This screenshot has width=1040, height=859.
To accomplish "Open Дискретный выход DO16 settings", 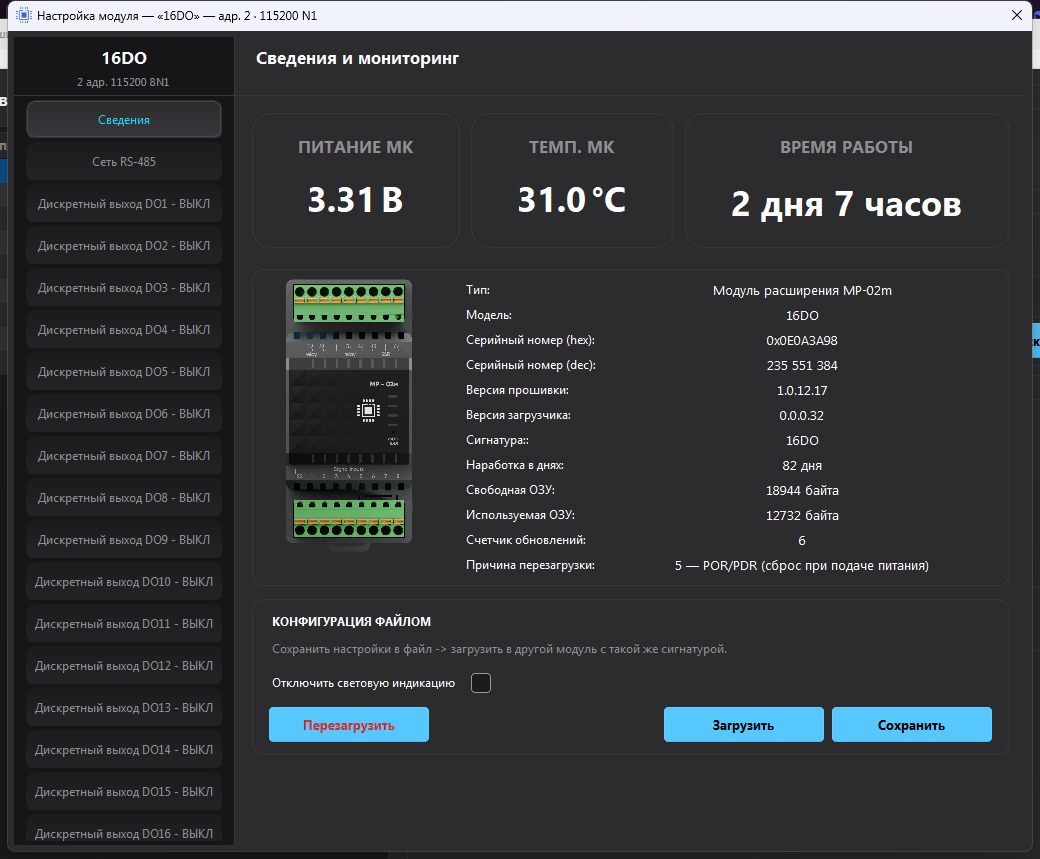I will (x=124, y=830).
